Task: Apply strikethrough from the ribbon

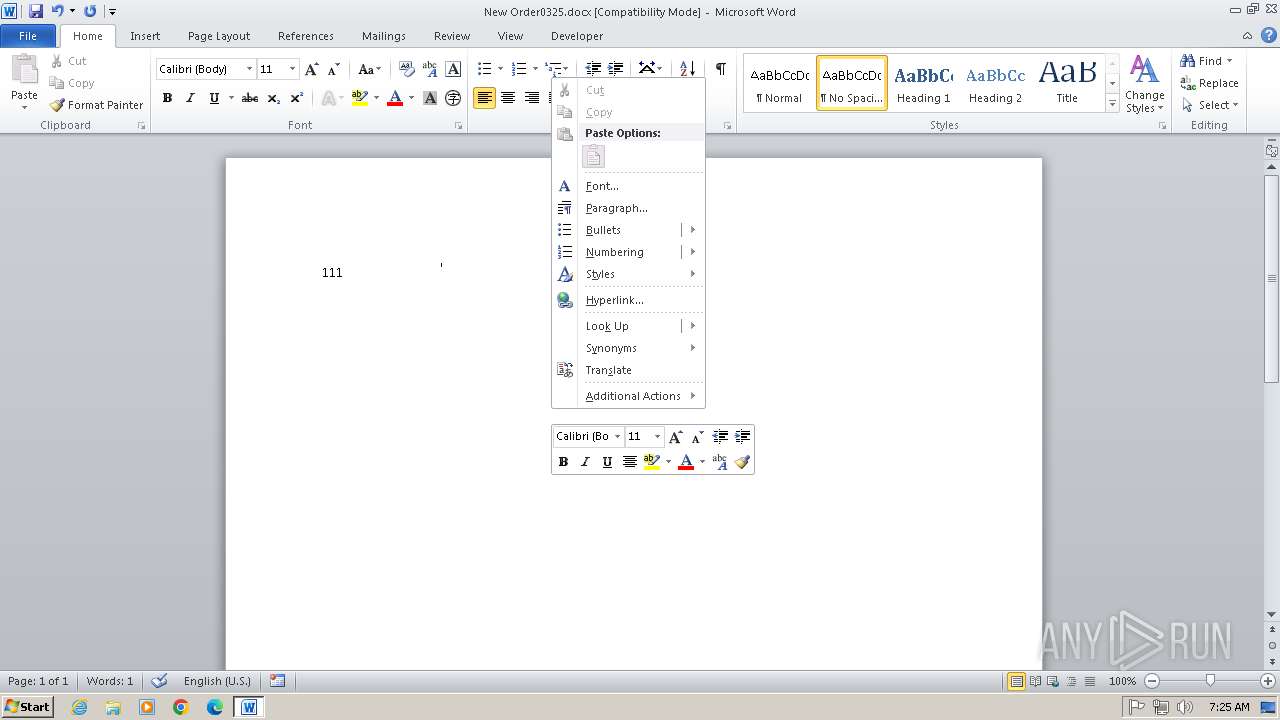Action: tap(250, 98)
